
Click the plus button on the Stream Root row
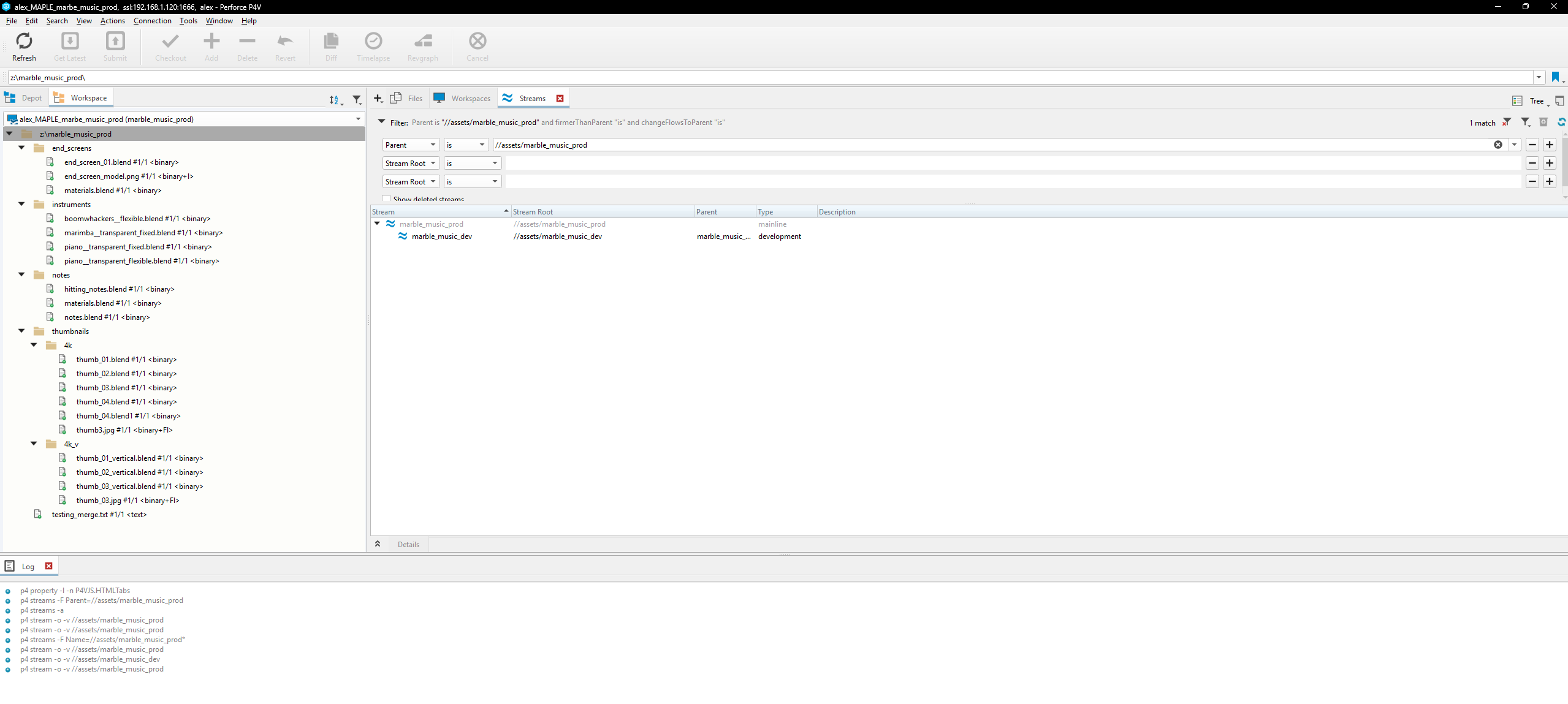coord(1550,163)
